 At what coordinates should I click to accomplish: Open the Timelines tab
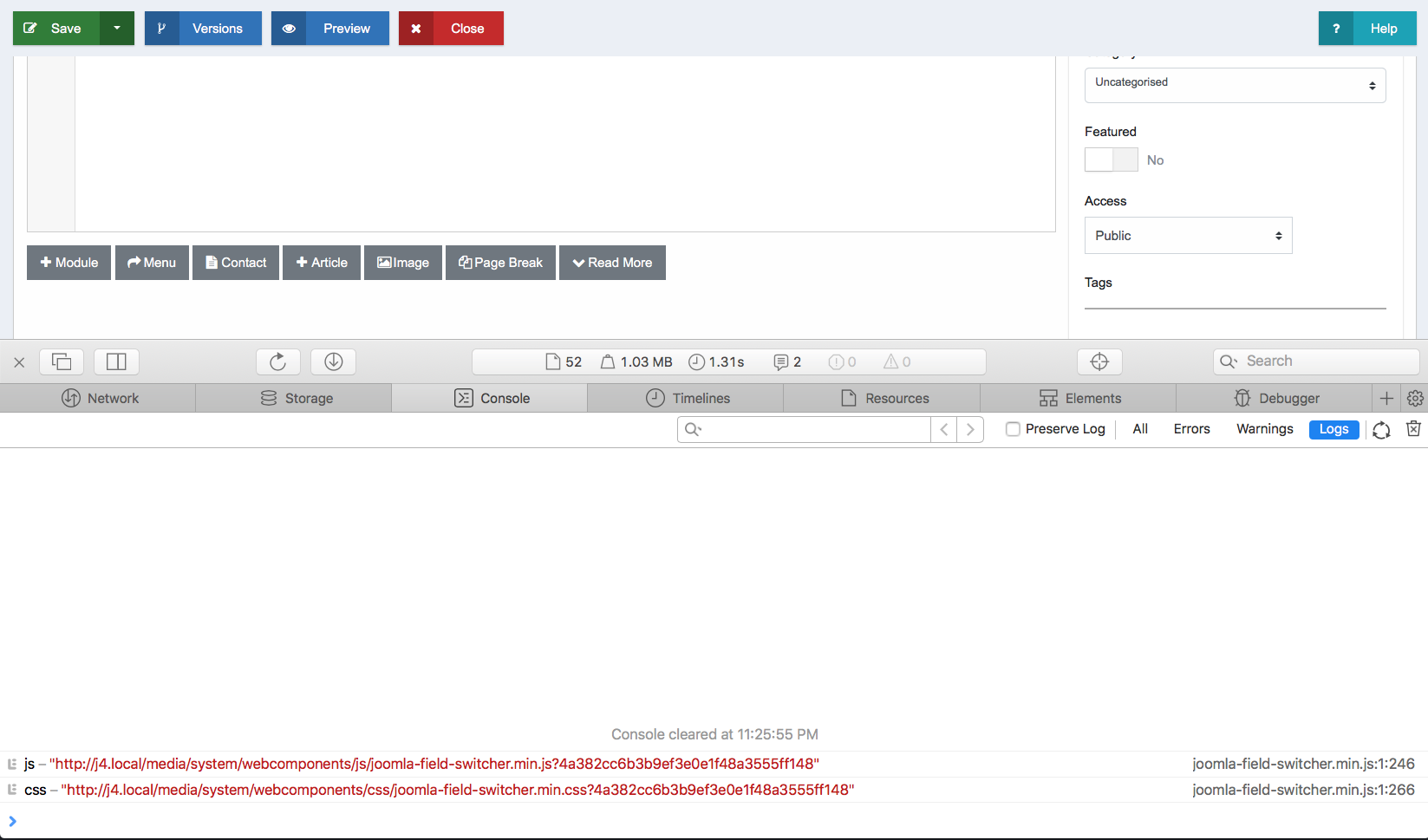click(686, 398)
